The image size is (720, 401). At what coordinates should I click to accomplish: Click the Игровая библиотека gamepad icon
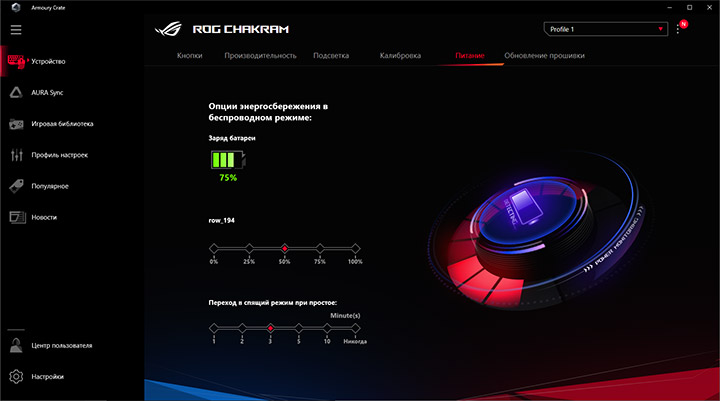pyautogui.click(x=16, y=124)
